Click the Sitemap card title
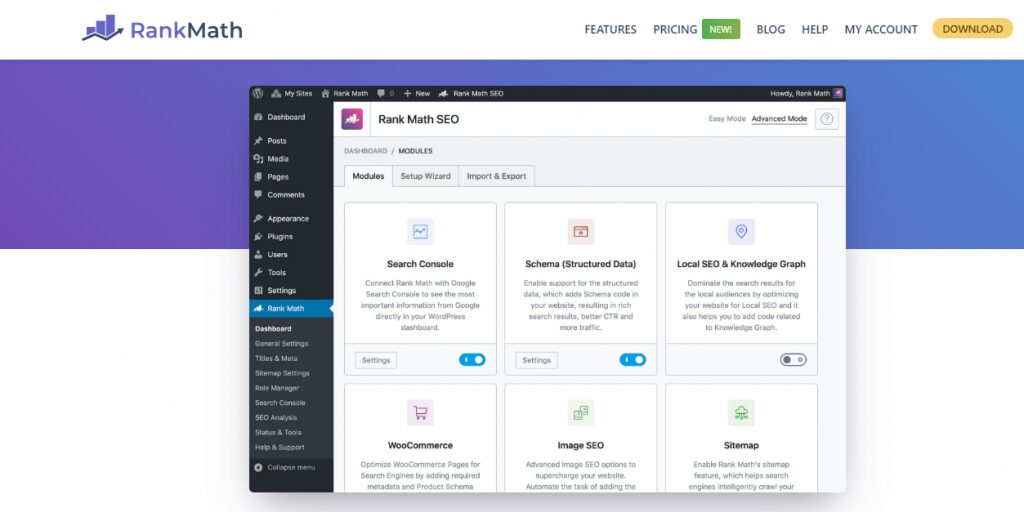 point(741,445)
